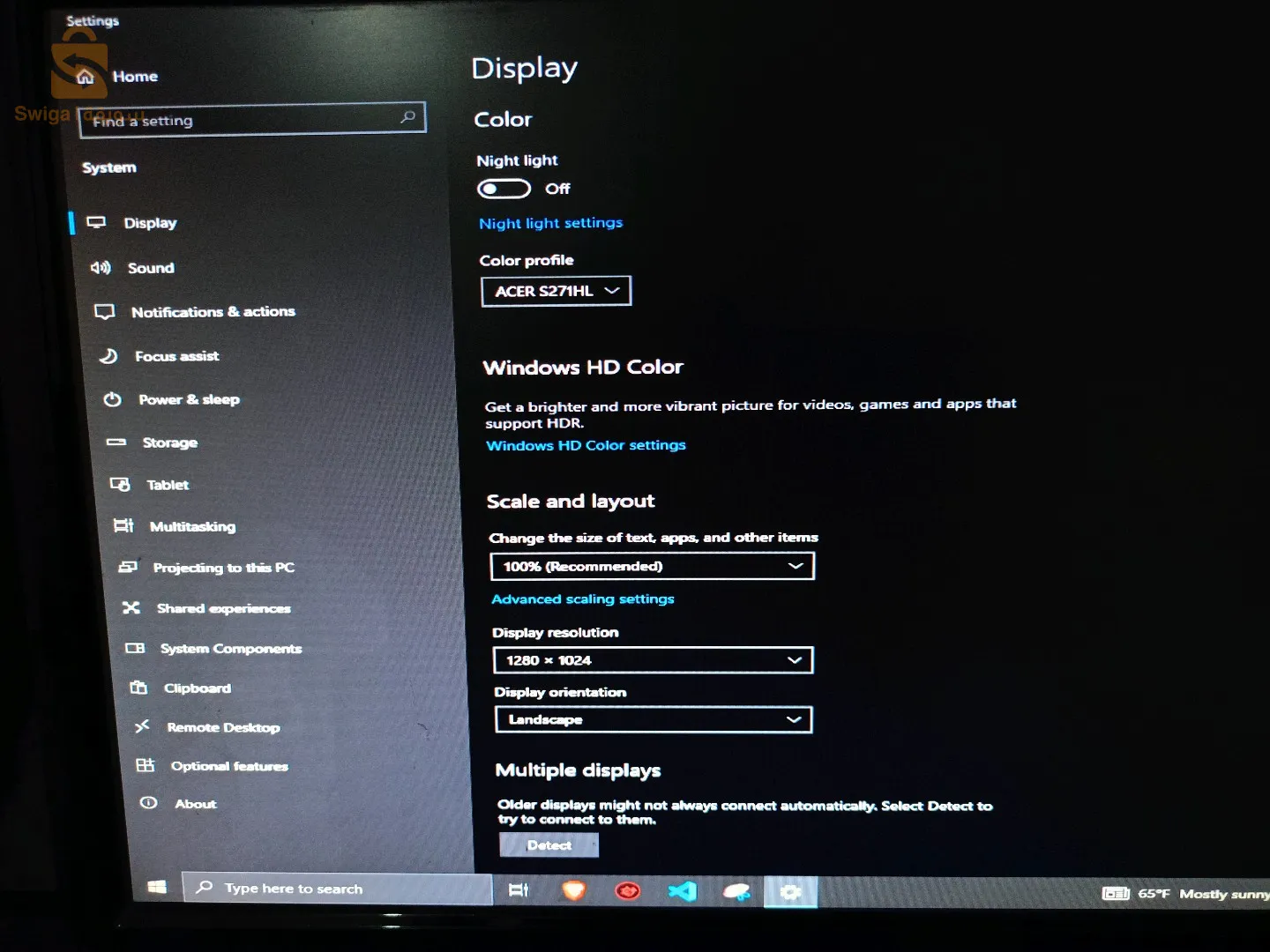The height and width of the screenshot is (952, 1270).
Task: Open Notifications & actions section
Action: pos(213,312)
